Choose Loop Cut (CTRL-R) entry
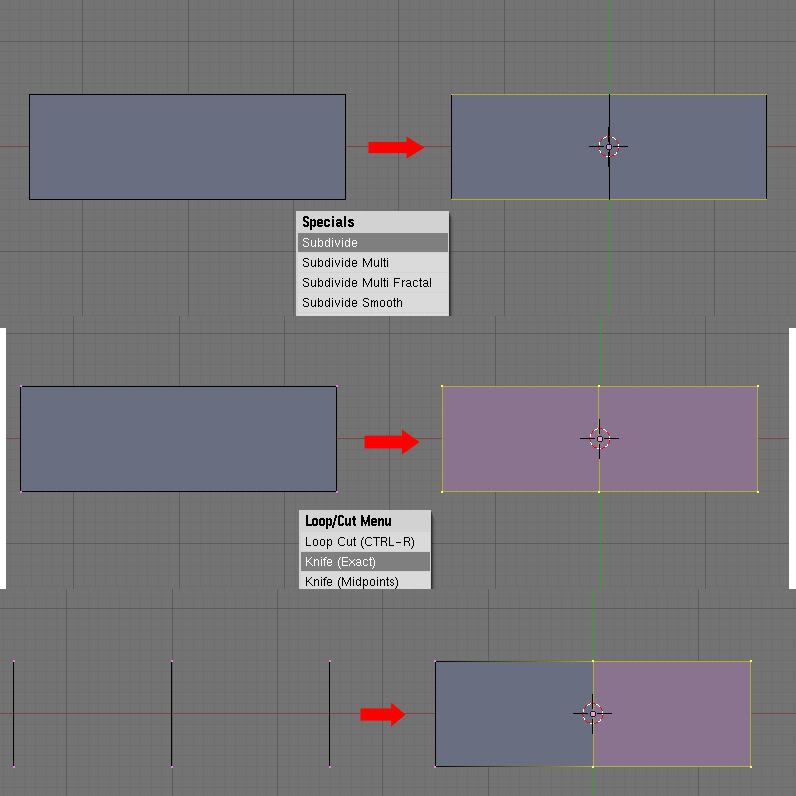 (365, 542)
